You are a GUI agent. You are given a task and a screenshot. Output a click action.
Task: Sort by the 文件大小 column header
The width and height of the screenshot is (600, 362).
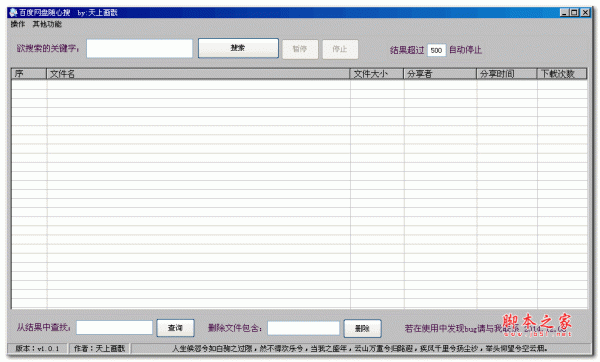[x=377, y=74]
